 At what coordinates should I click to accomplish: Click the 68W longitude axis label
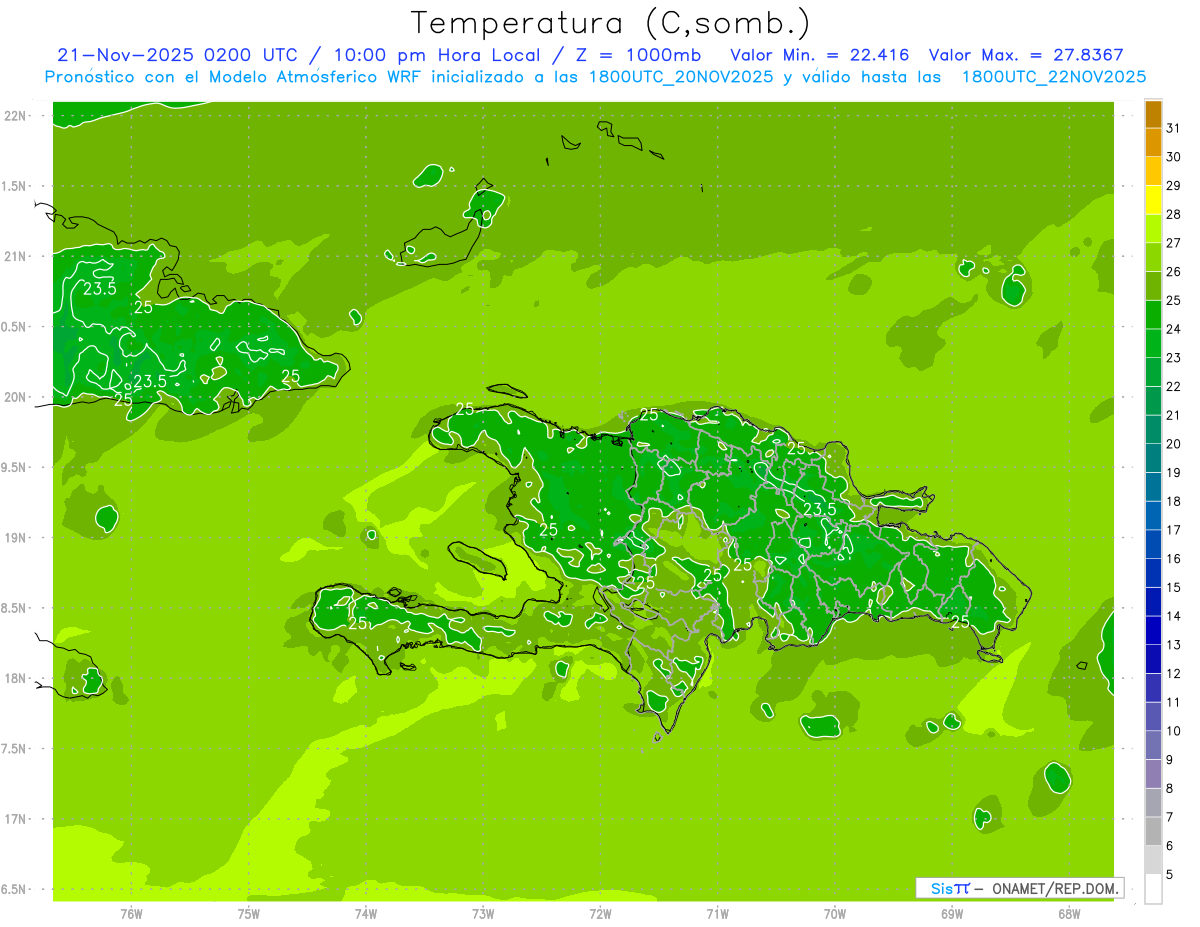1068,914
